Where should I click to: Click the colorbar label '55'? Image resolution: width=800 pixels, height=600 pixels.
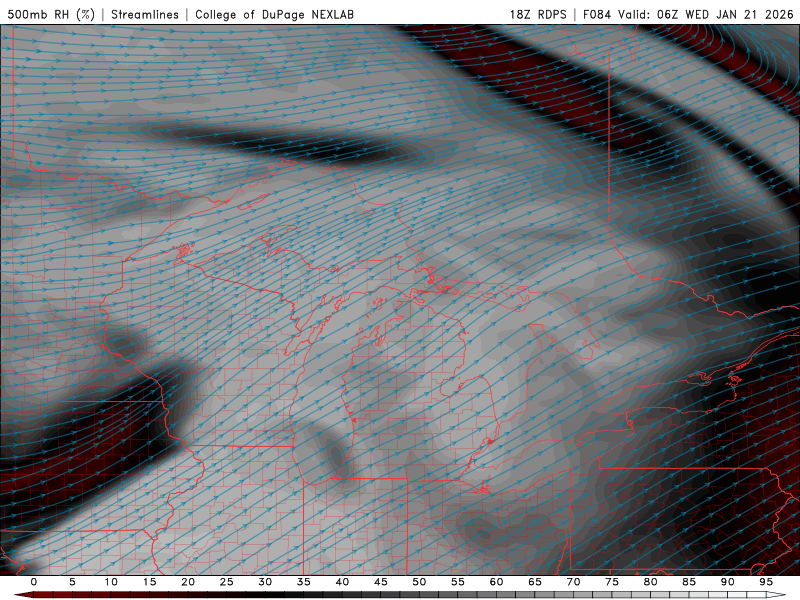pyautogui.click(x=458, y=582)
